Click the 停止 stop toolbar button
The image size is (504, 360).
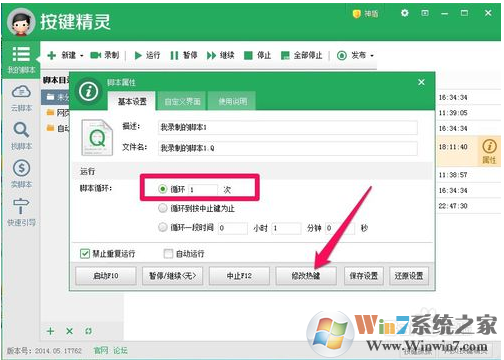(257, 55)
